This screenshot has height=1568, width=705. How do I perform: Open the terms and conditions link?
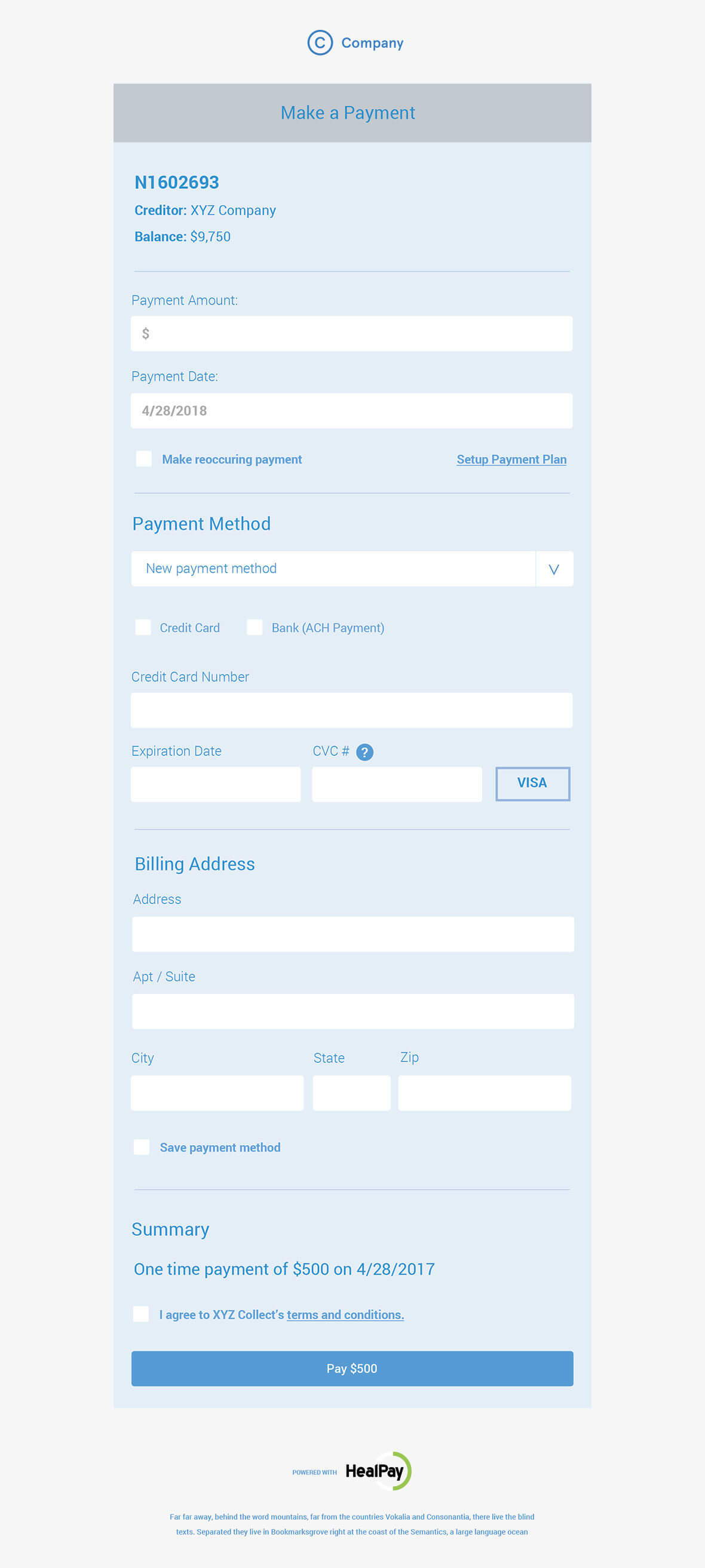[x=345, y=1315]
